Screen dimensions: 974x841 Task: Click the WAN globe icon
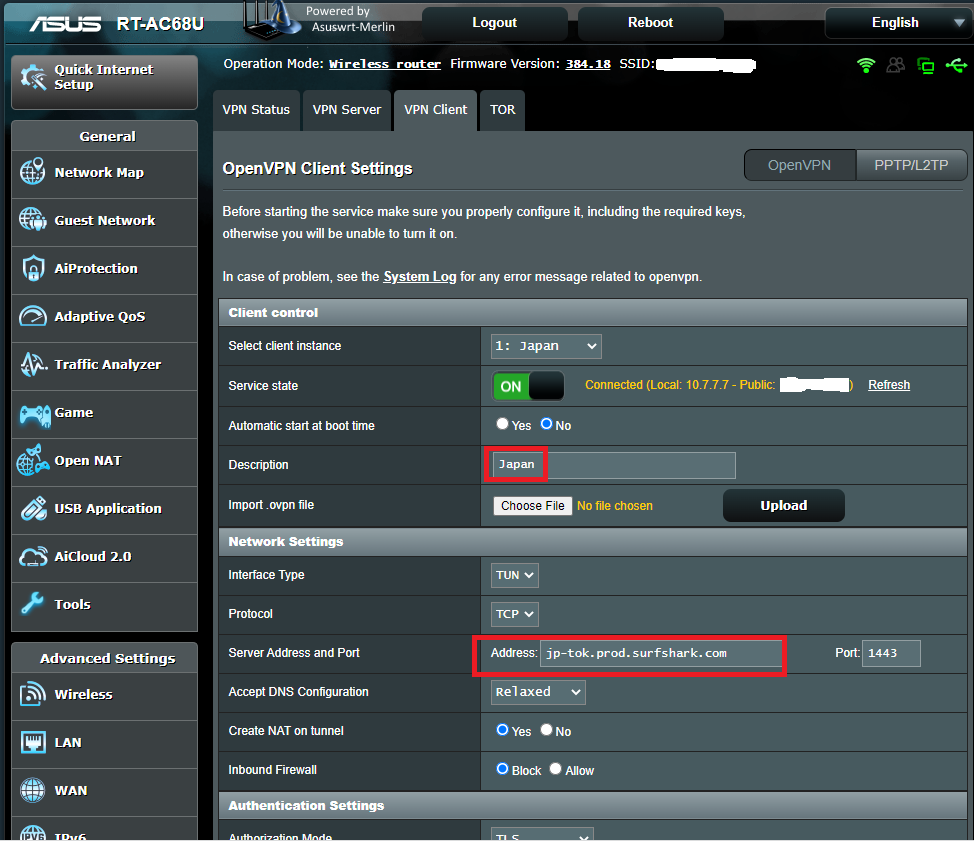point(33,790)
